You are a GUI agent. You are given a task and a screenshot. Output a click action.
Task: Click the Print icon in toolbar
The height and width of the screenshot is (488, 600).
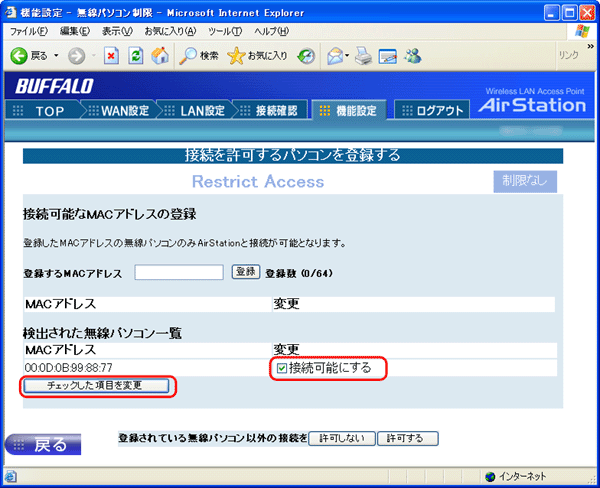(x=363, y=55)
